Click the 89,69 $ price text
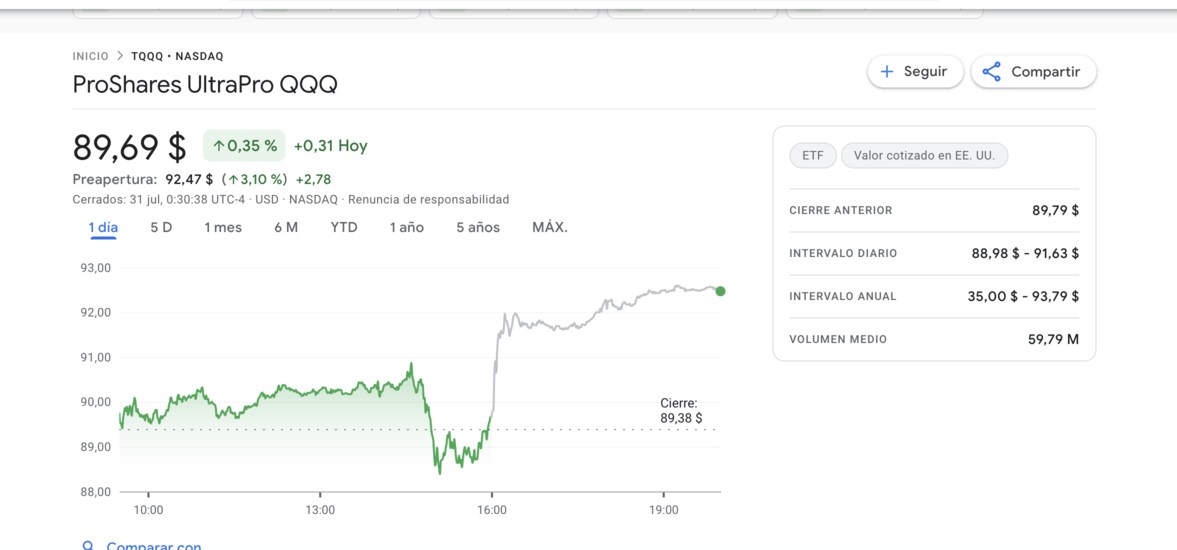The image size is (1177, 550). (x=129, y=146)
